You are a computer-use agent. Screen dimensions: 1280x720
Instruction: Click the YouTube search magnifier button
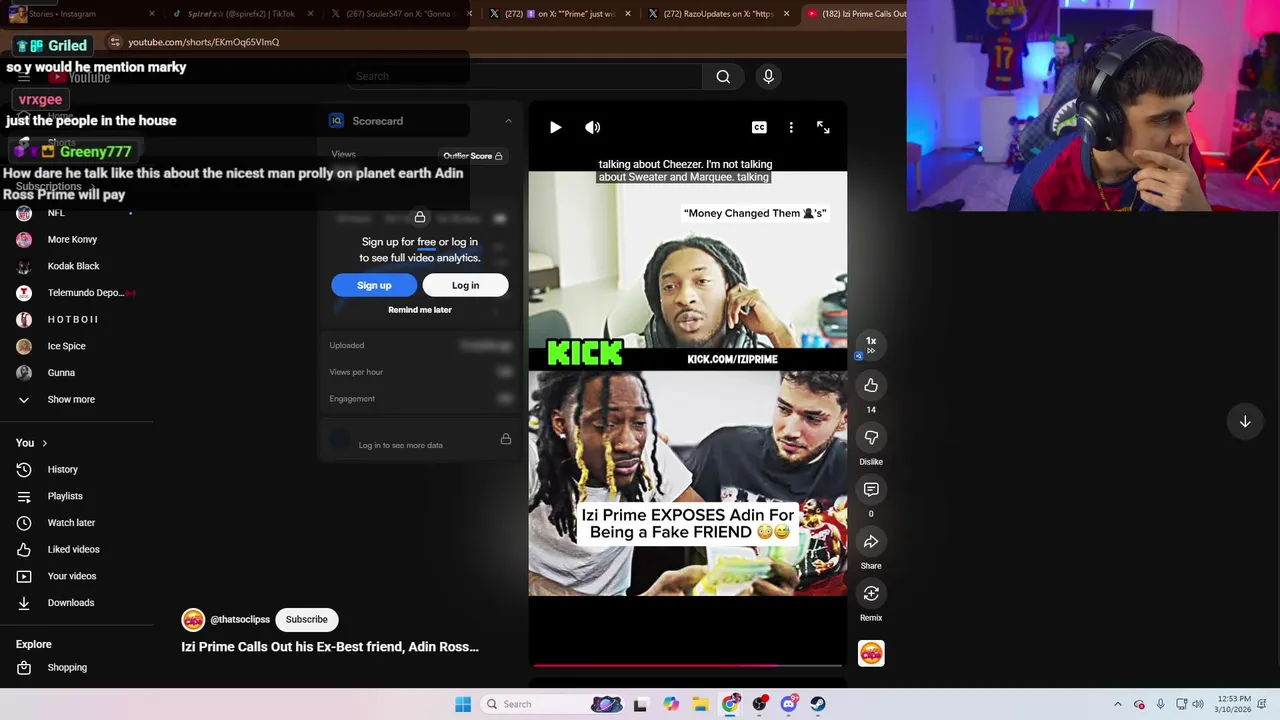(723, 76)
